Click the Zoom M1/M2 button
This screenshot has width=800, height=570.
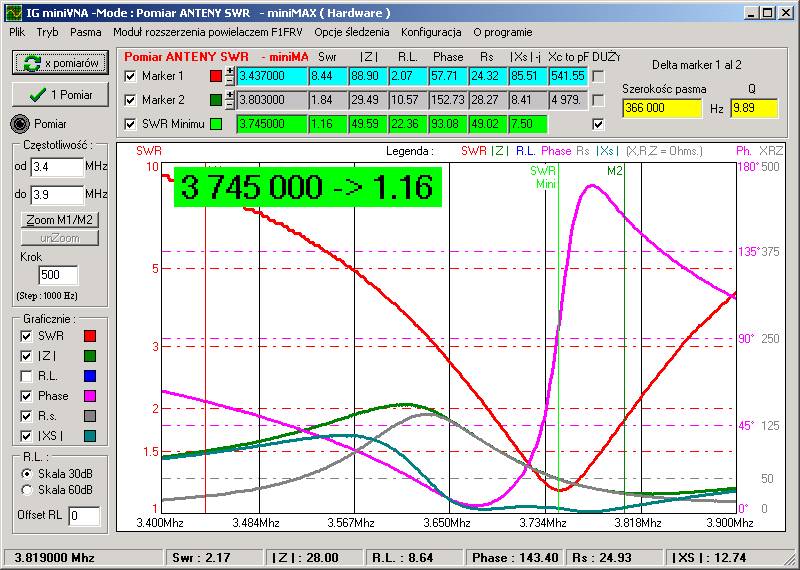pos(60,220)
